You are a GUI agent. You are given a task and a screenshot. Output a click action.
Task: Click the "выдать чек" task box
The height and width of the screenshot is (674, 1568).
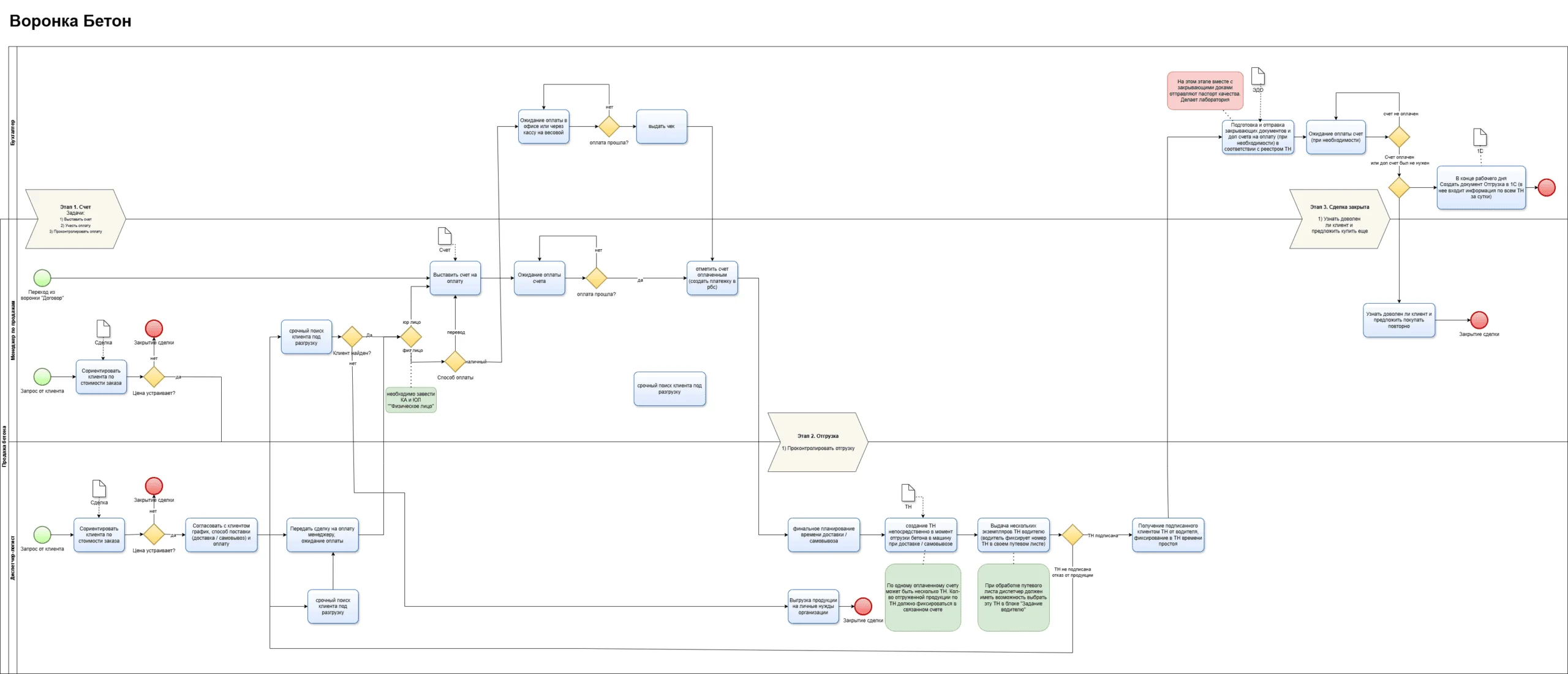(x=661, y=127)
